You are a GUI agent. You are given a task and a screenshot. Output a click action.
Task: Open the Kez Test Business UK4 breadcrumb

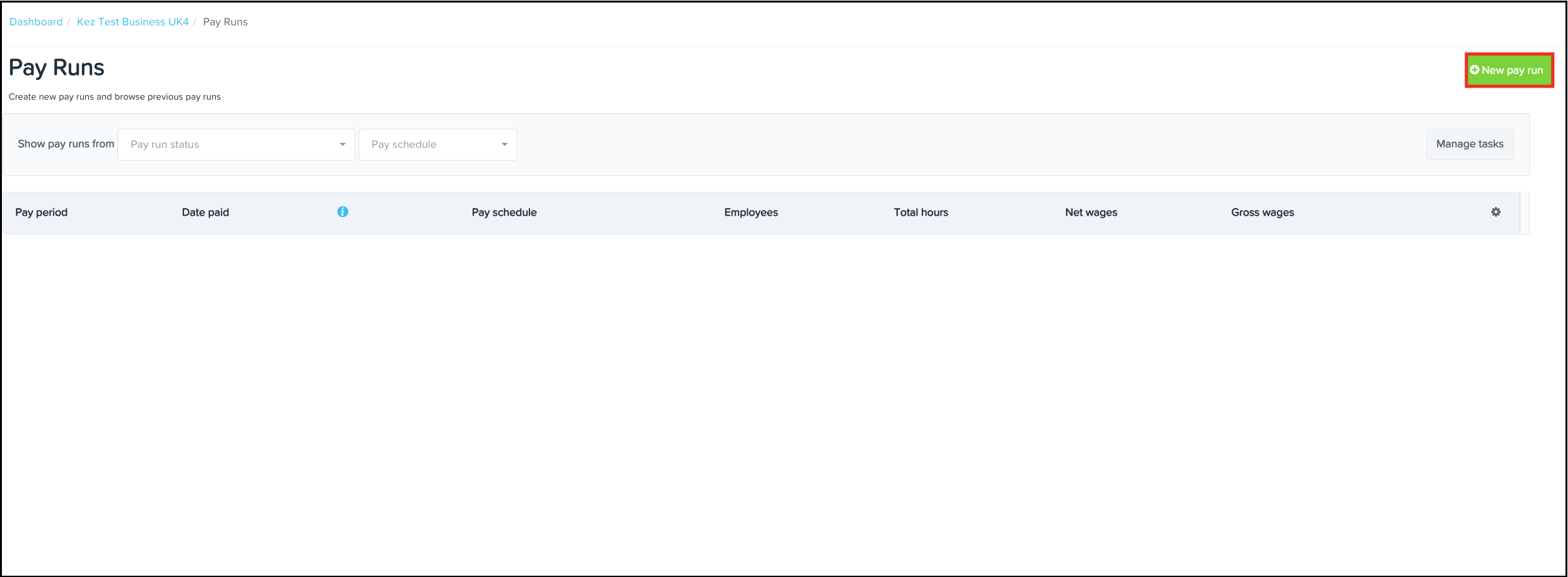(x=133, y=22)
